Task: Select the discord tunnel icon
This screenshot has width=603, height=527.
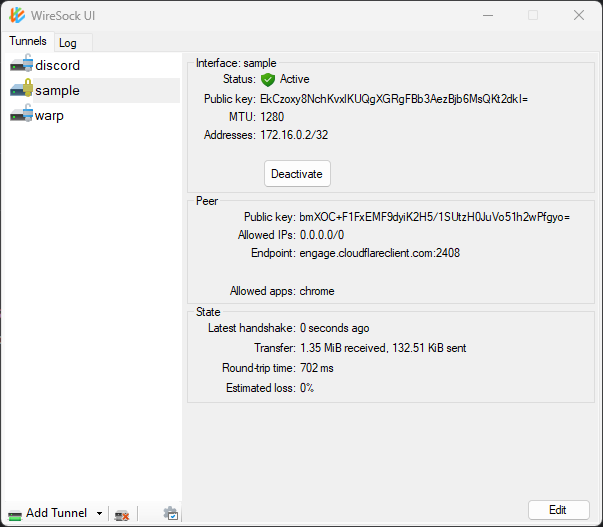Action: point(22,63)
